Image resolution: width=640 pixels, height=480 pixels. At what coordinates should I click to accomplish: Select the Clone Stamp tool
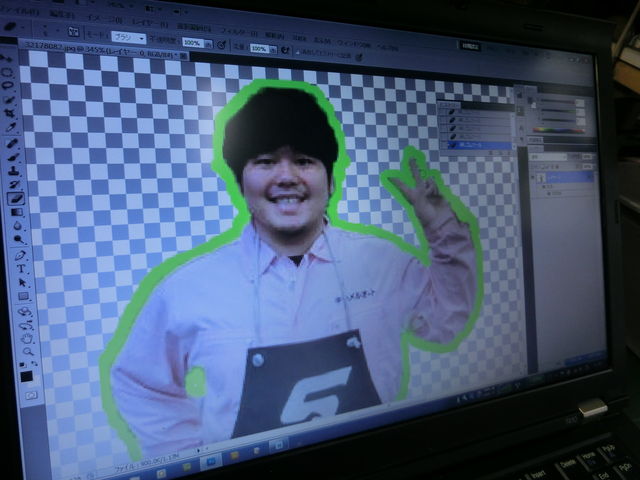click(14, 171)
